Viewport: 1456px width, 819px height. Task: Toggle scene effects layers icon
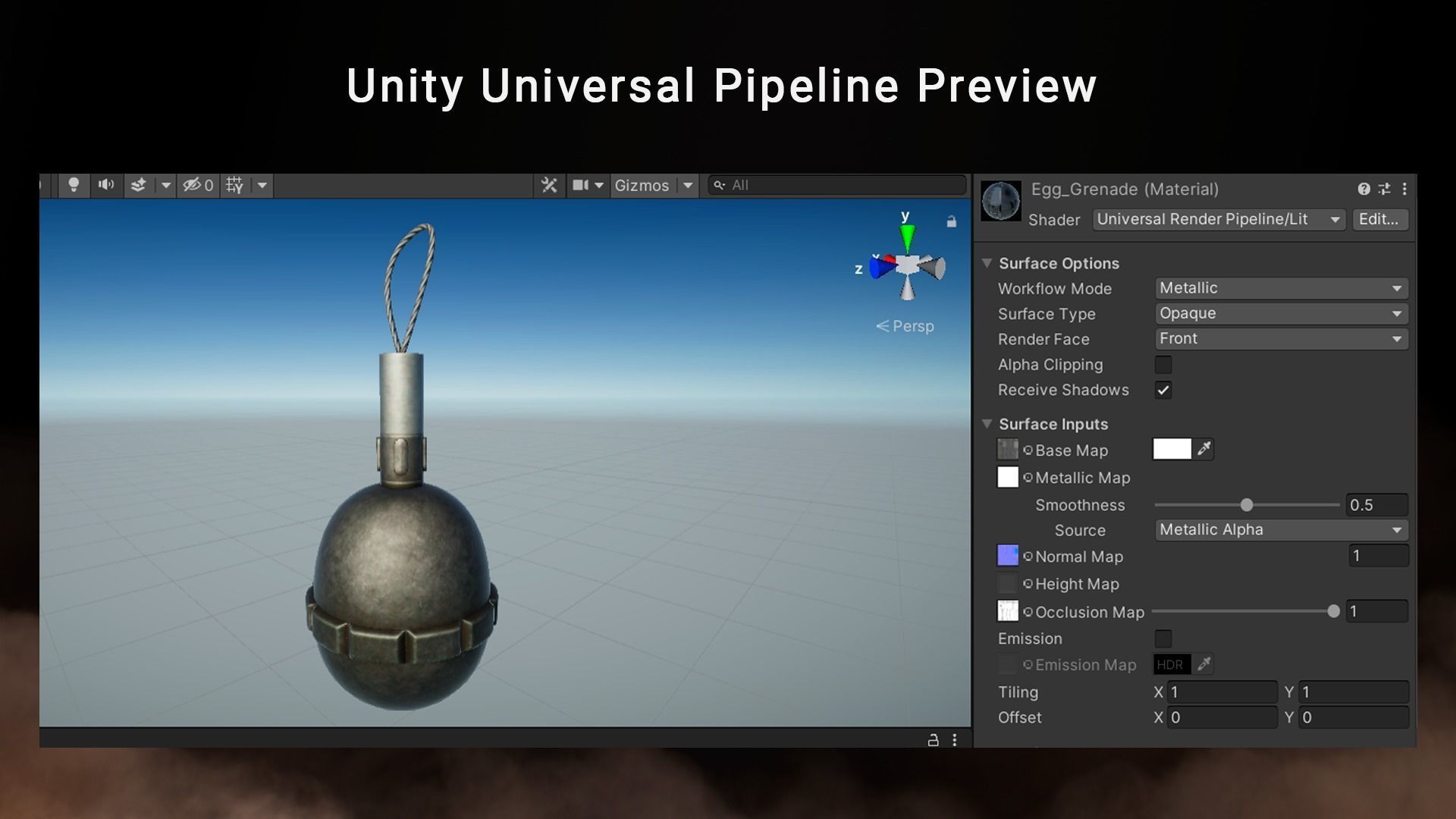pyautogui.click(x=138, y=185)
